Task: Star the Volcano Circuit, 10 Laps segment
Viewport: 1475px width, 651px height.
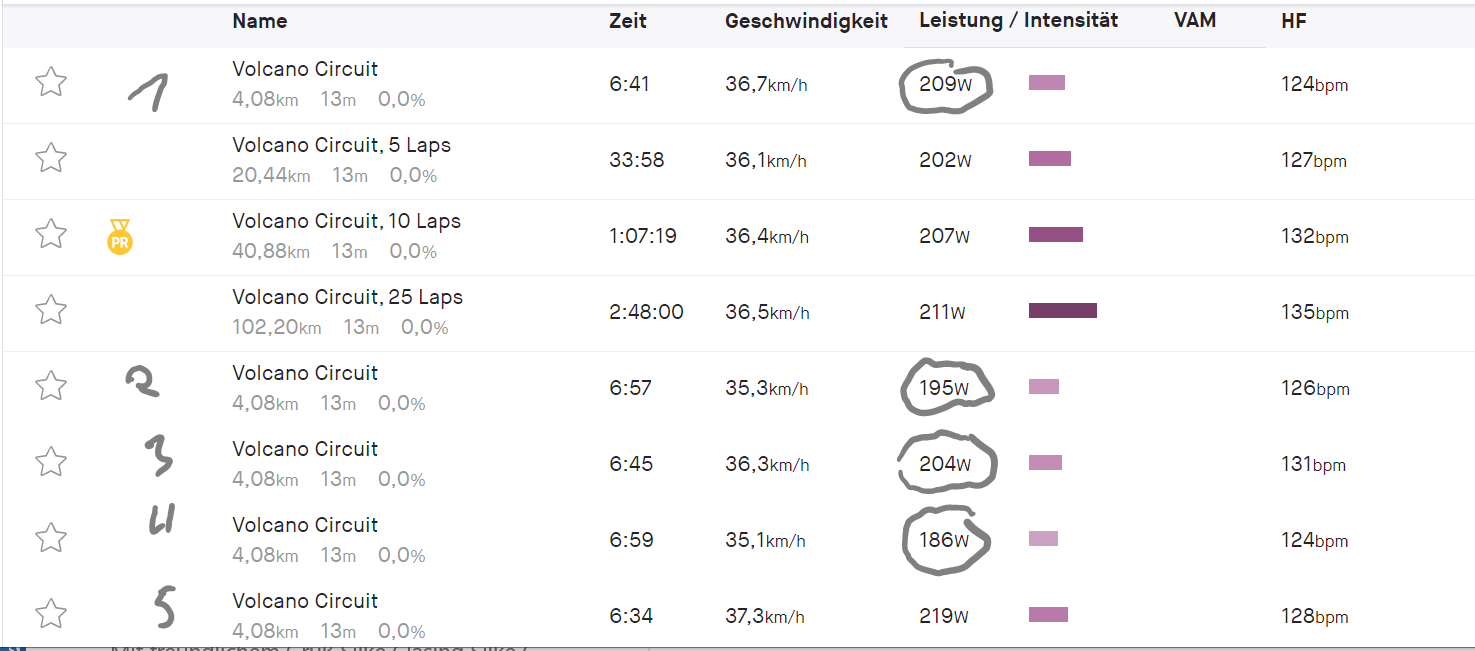Action: pyautogui.click(x=51, y=234)
